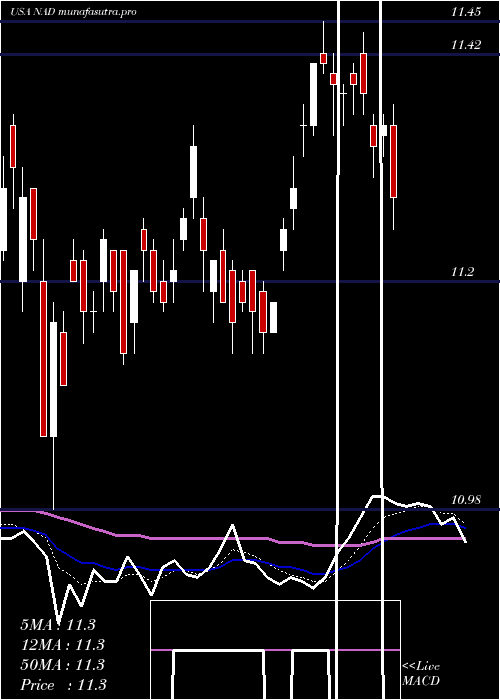Select the 11.45 price level label
Screen dimensions: 500x700
pyautogui.click(x=466, y=12)
